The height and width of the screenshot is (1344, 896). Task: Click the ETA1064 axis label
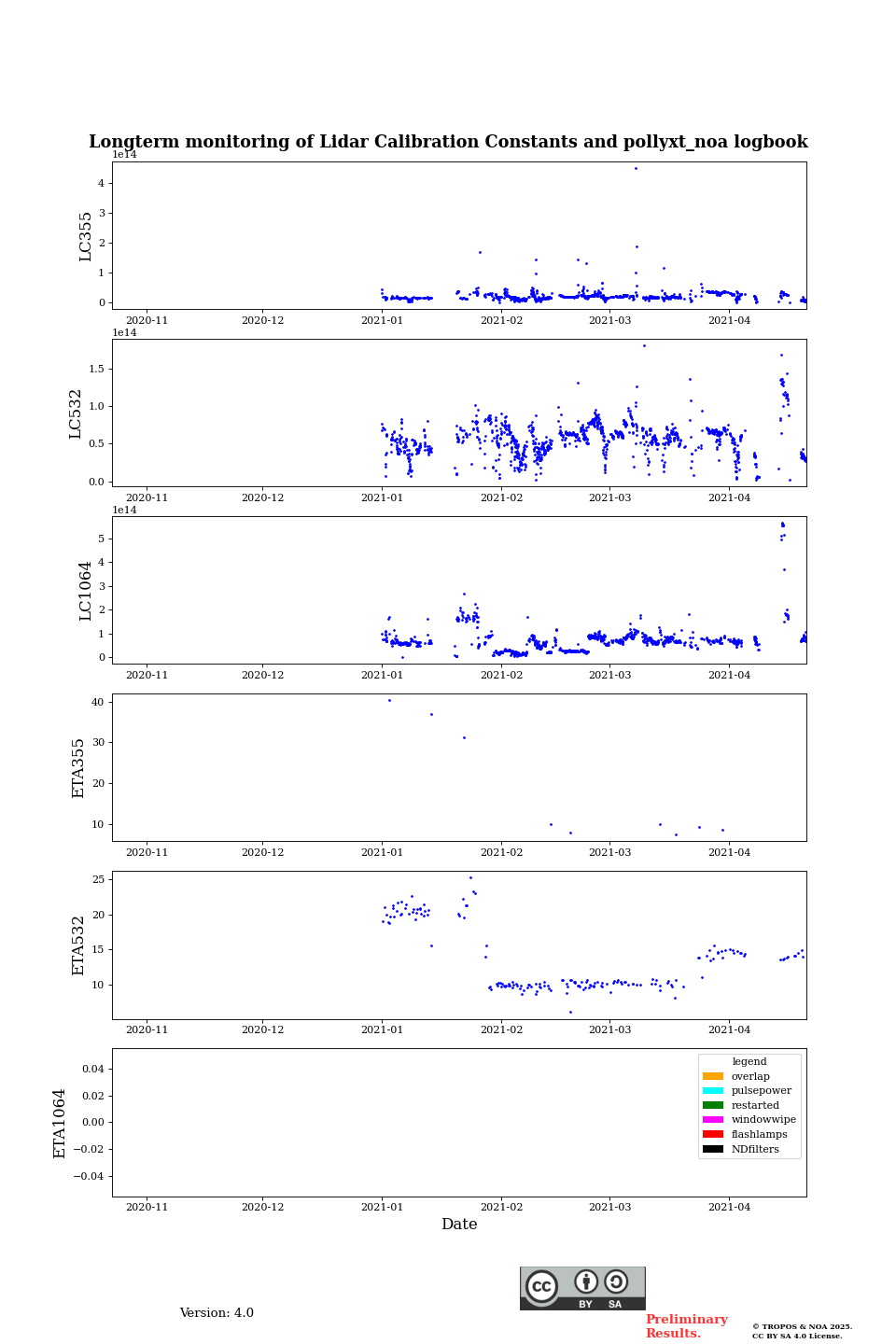(60, 1123)
